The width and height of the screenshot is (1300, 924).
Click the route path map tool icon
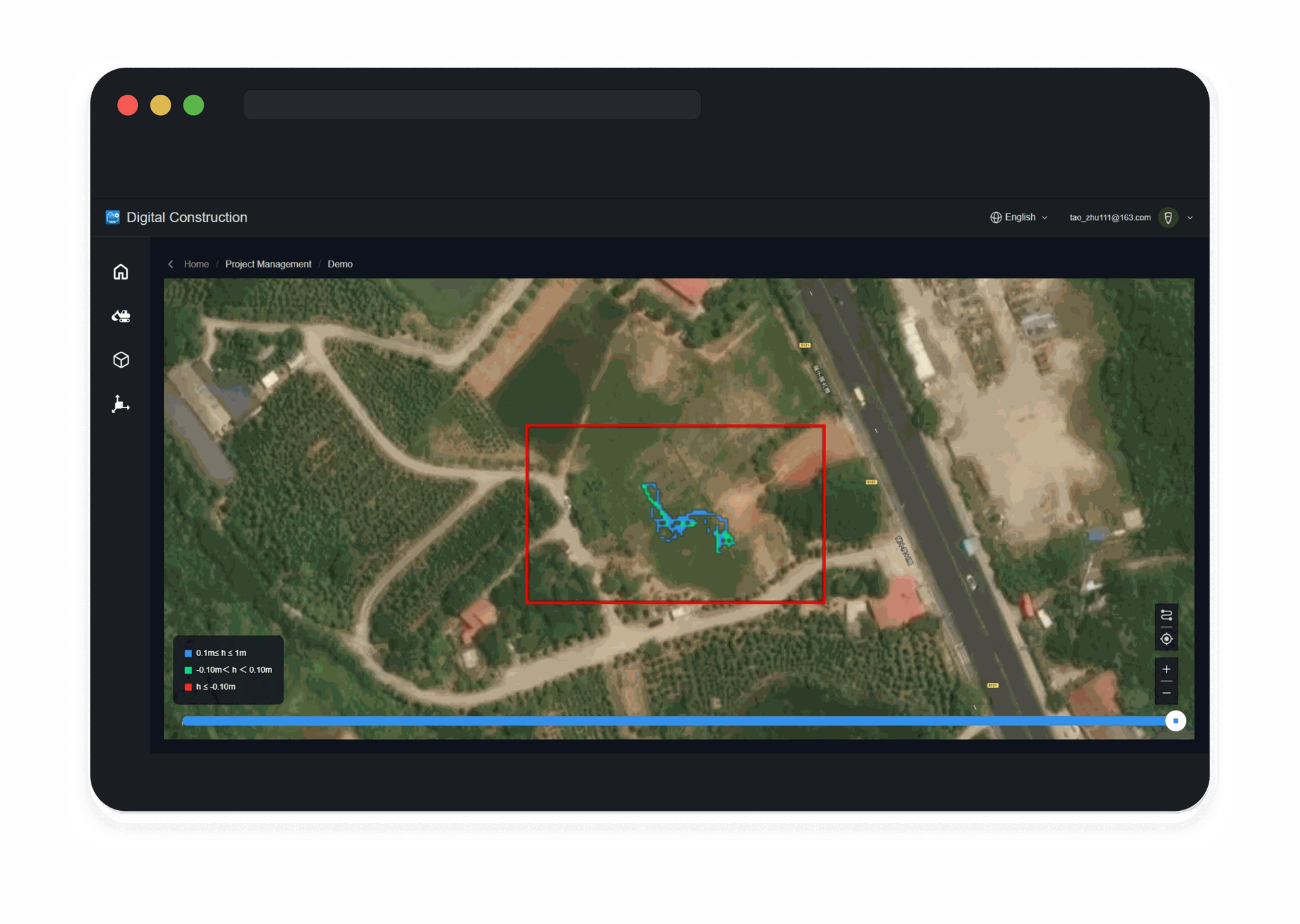[1166, 615]
